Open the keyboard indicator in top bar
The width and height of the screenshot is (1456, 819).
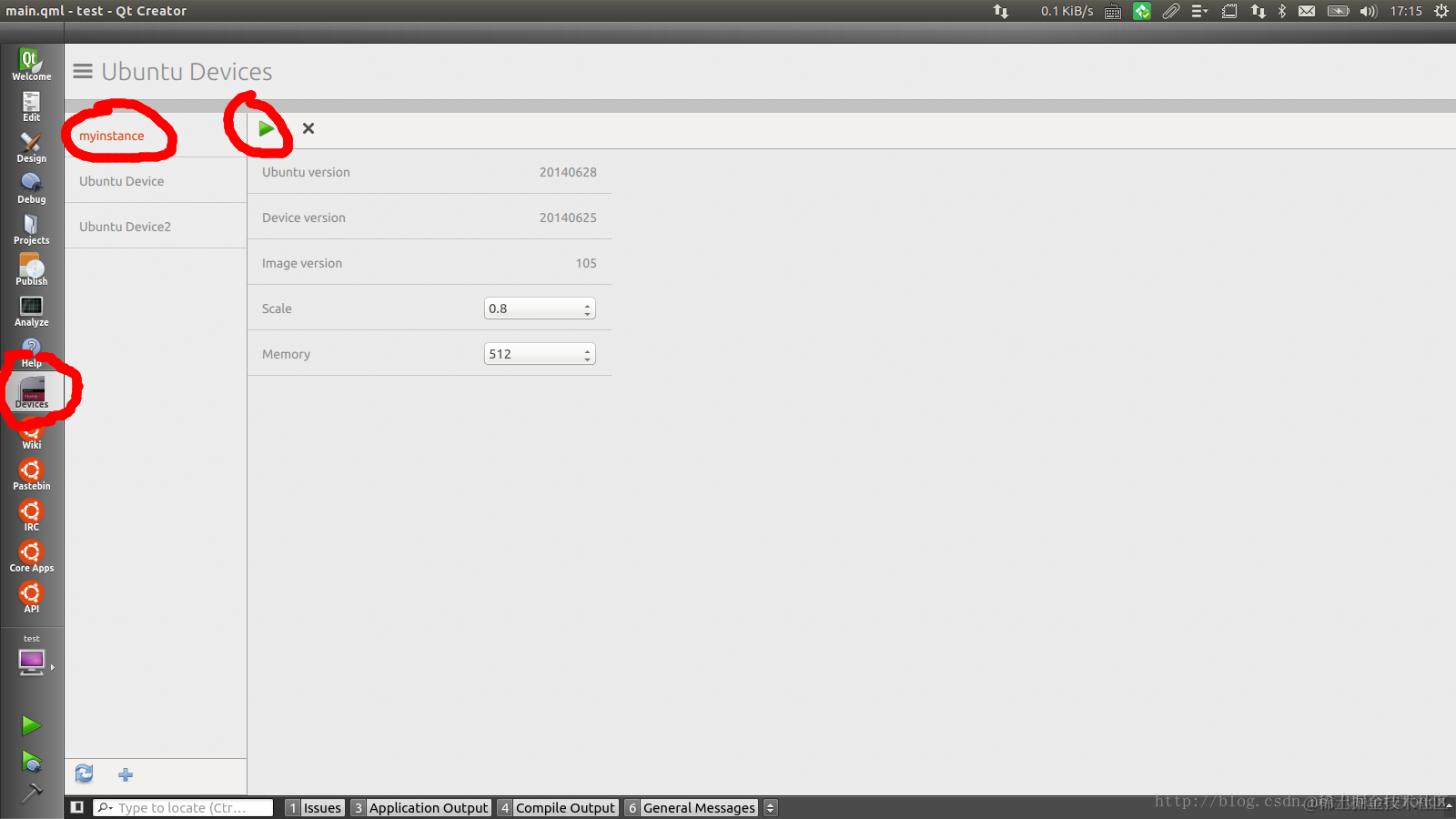point(1113,11)
